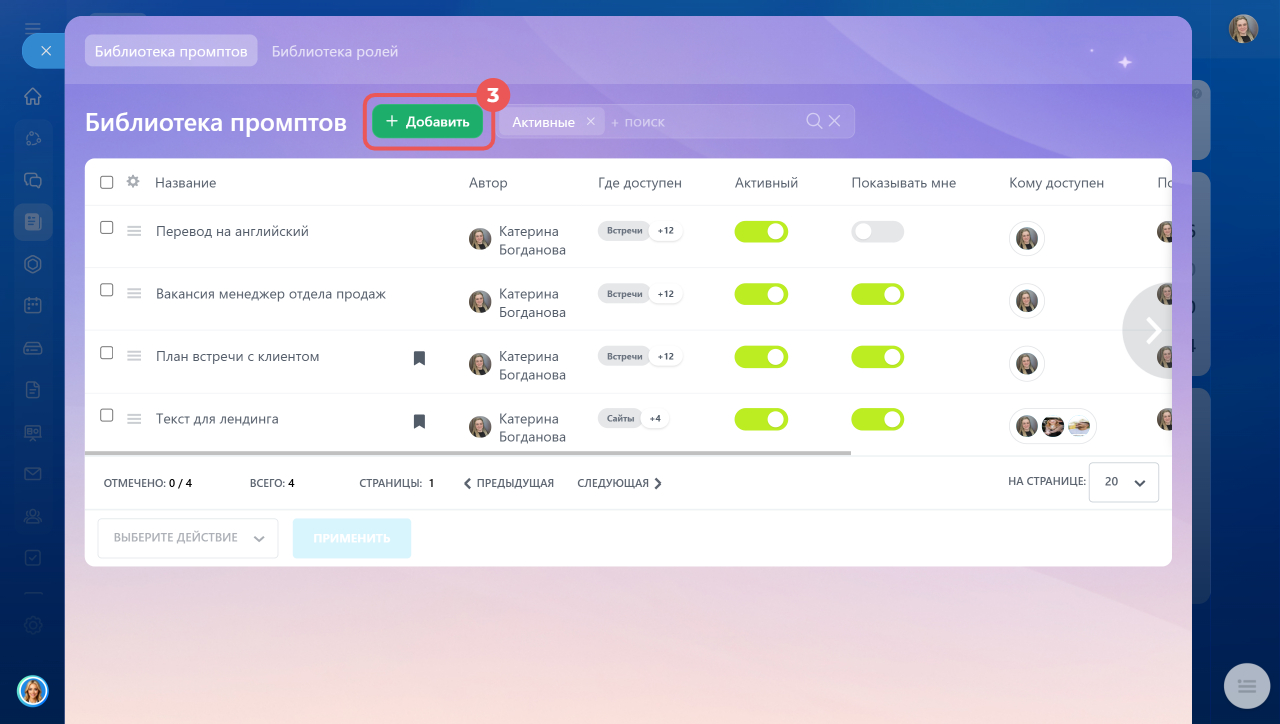Open table settings gear icon

[x=133, y=182]
